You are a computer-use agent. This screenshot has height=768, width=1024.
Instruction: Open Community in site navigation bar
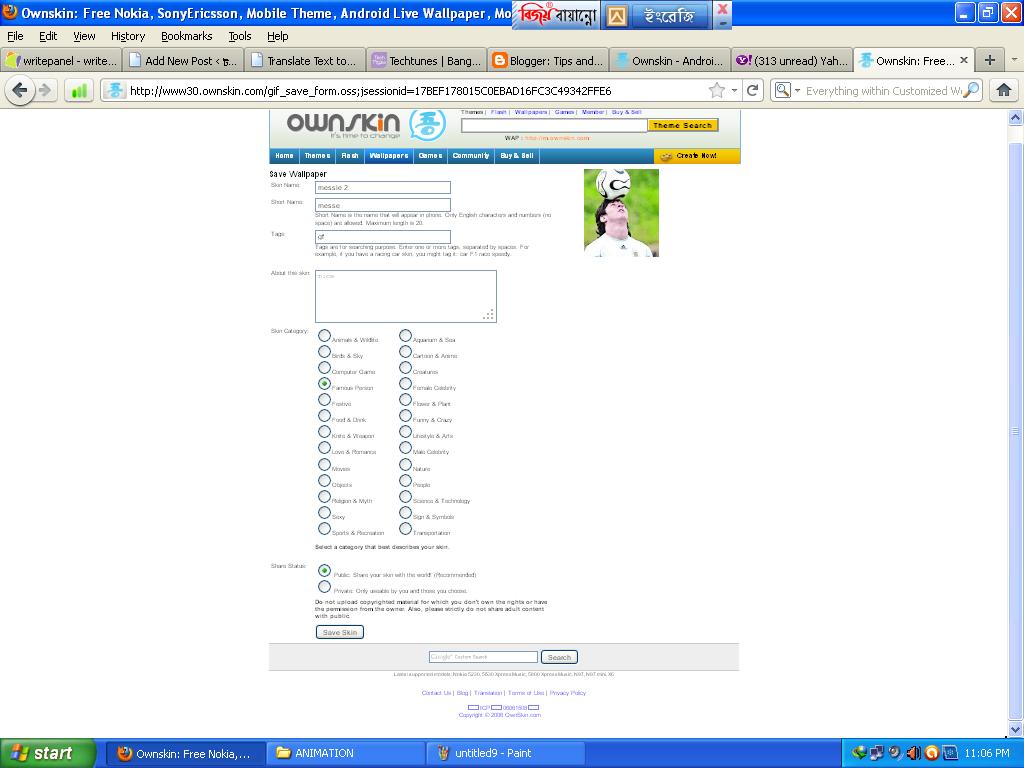[471, 155]
